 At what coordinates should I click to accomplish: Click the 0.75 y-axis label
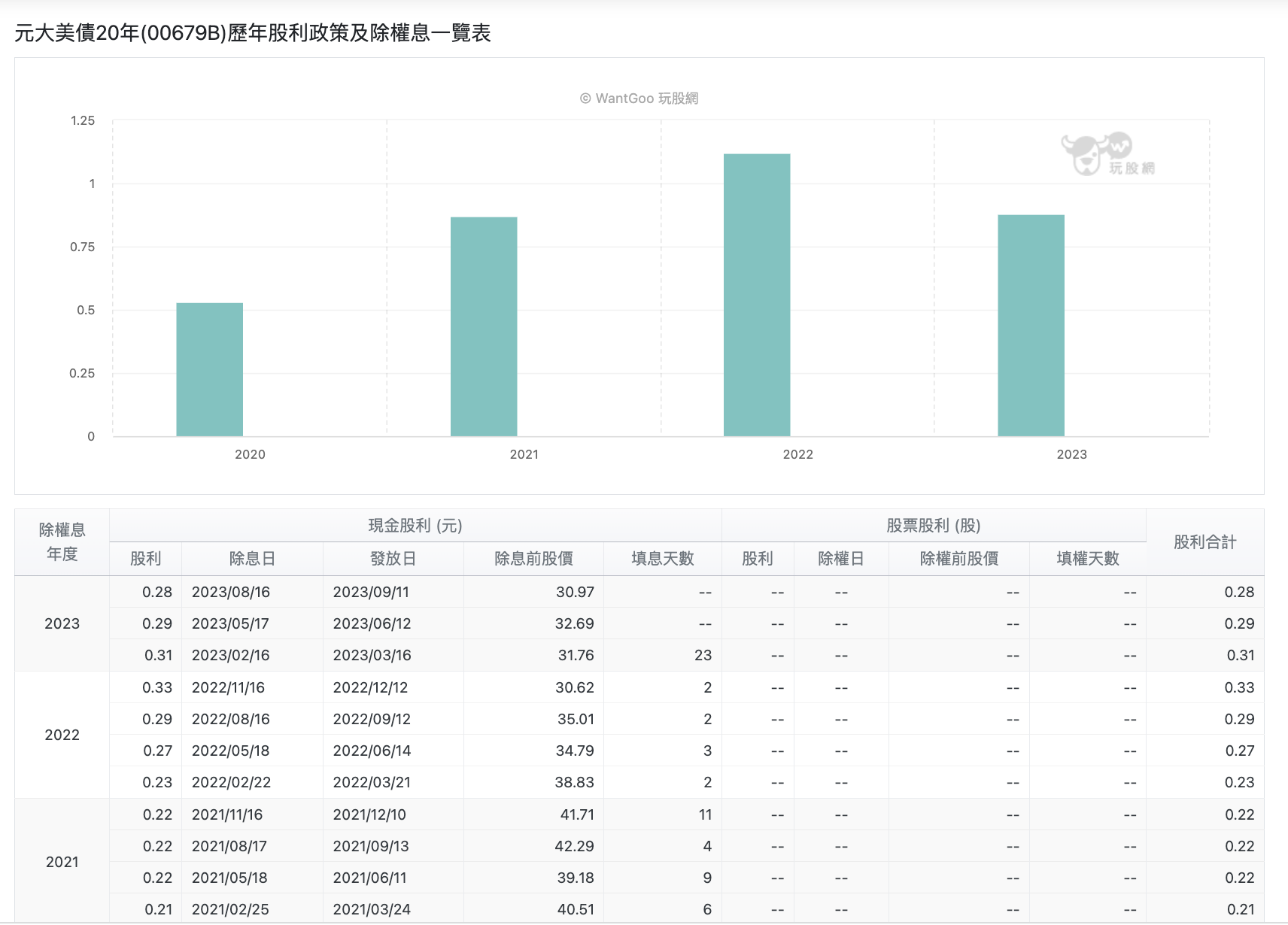(x=83, y=247)
